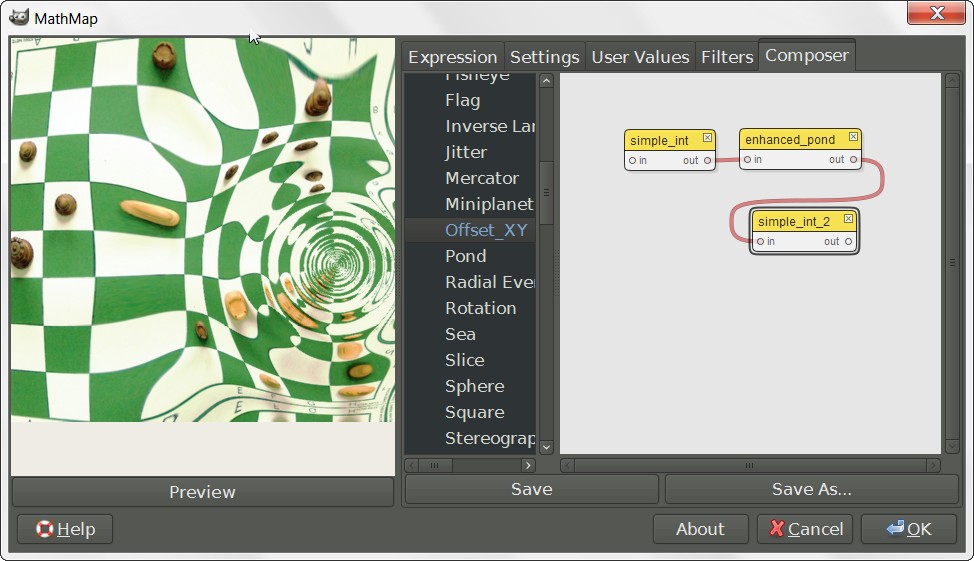Screen dimensions: 974x561
Task: Click the filter list vertical scrollbar thumb
Action: coord(546,193)
